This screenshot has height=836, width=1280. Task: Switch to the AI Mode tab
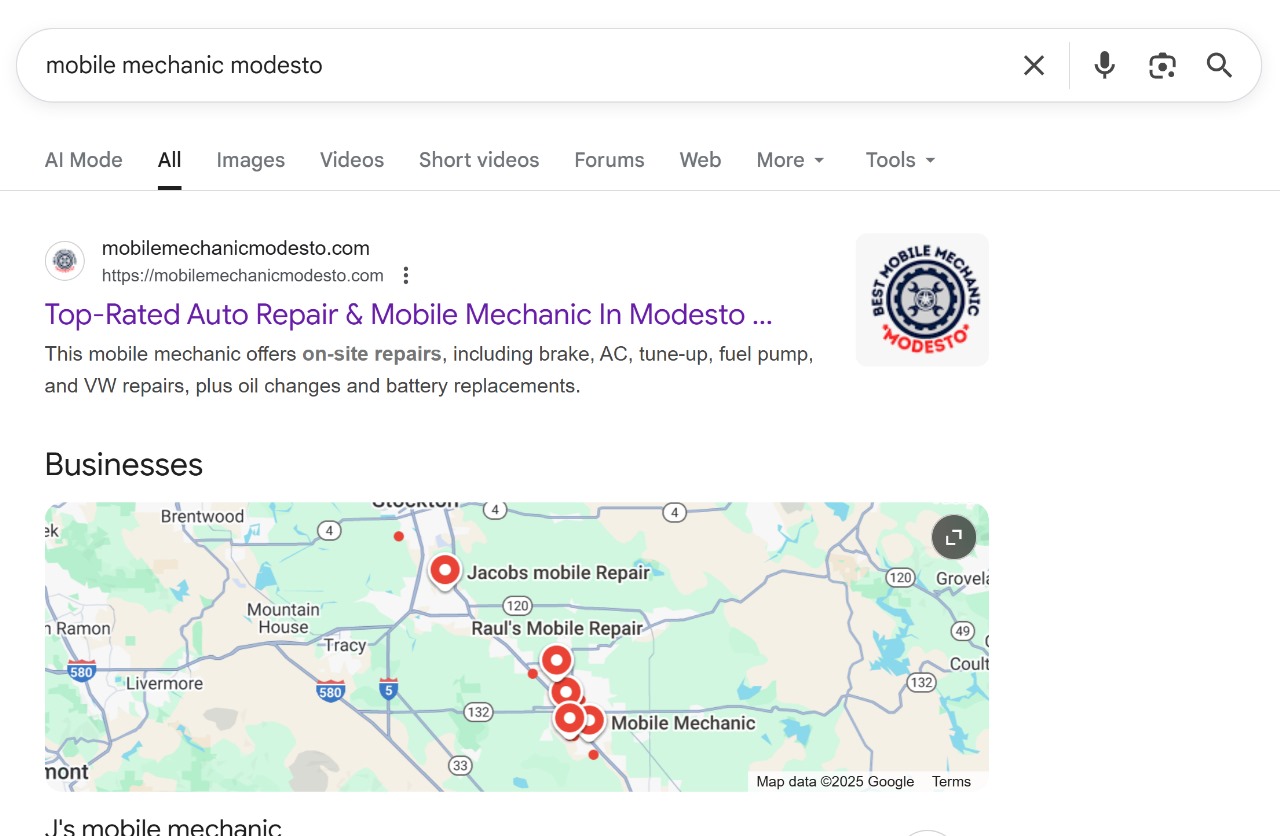(x=84, y=160)
